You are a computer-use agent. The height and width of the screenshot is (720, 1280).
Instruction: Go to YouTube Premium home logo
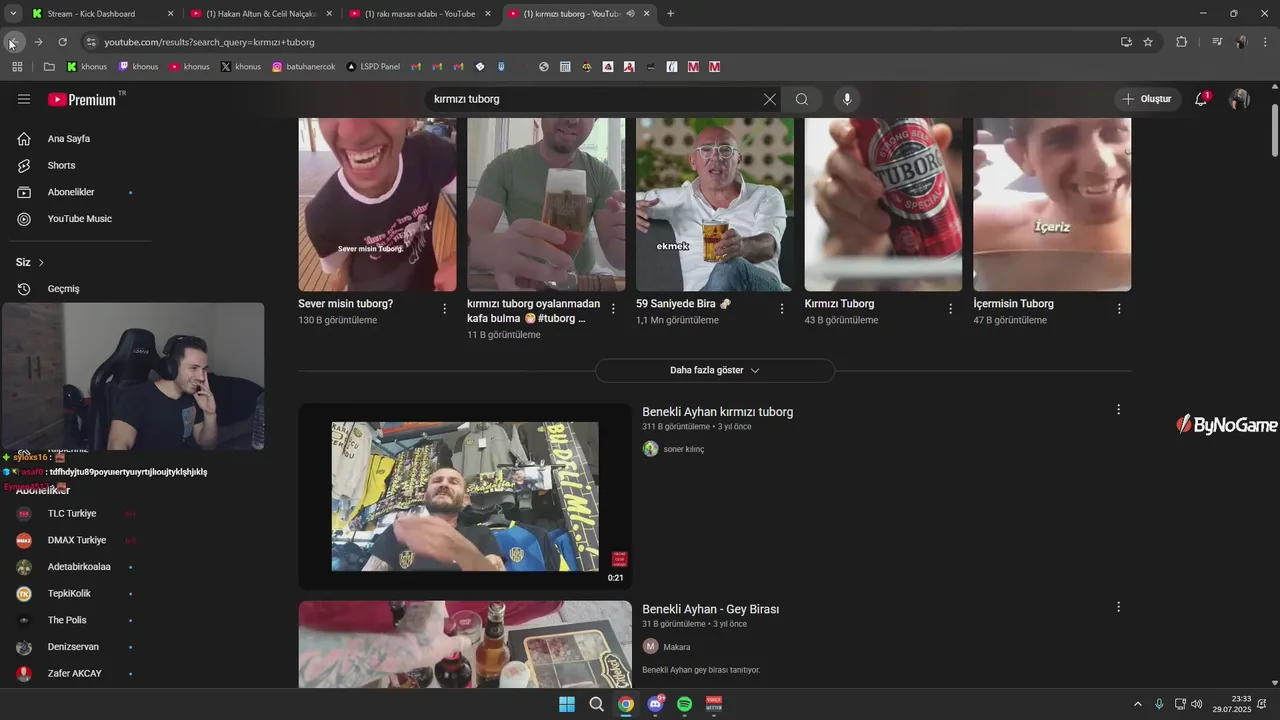(x=82, y=99)
